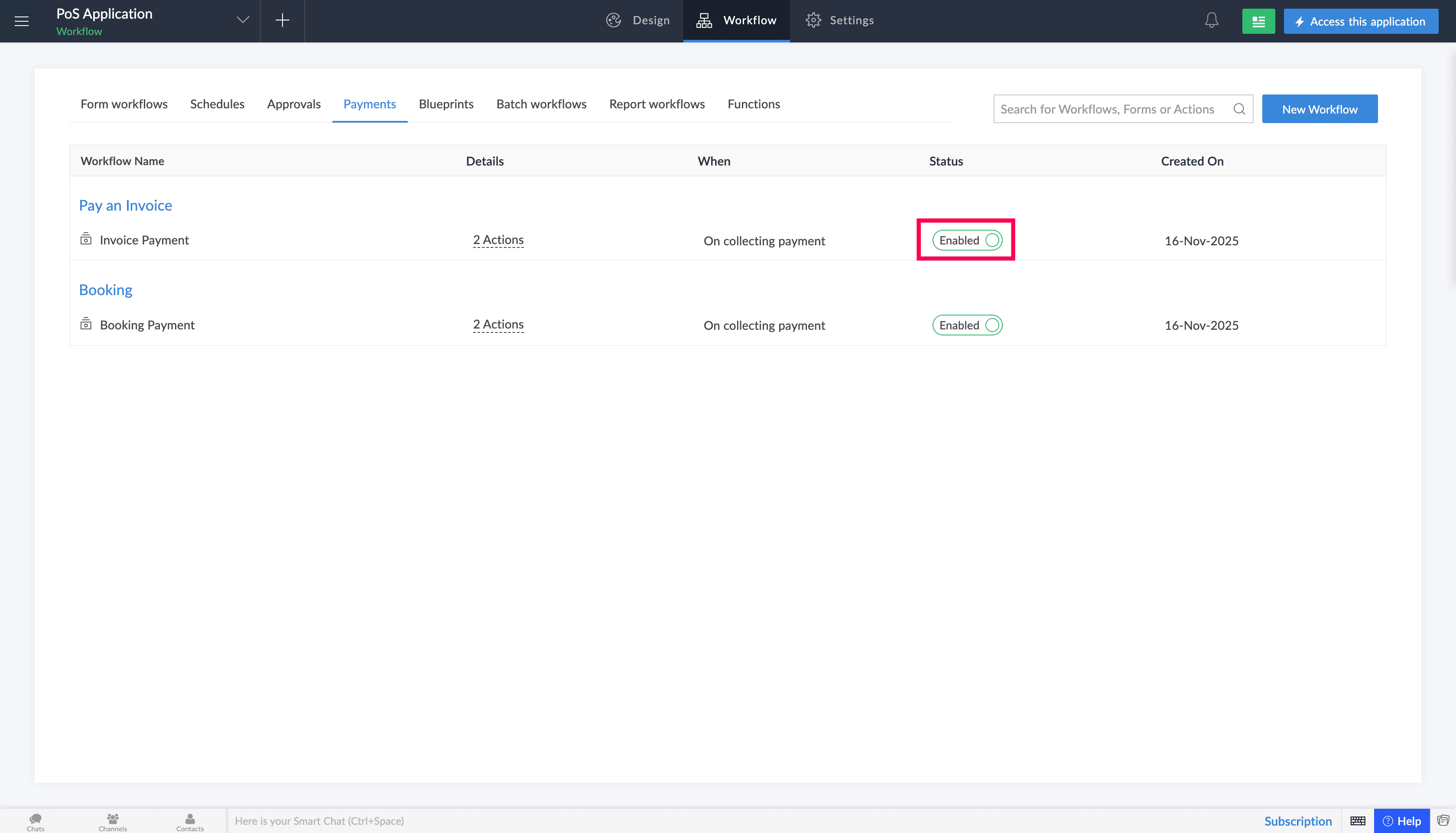Viewport: 1456px width, 833px height.
Task: Open Channels in the bottom bar
Action: (x=113, y=822)
